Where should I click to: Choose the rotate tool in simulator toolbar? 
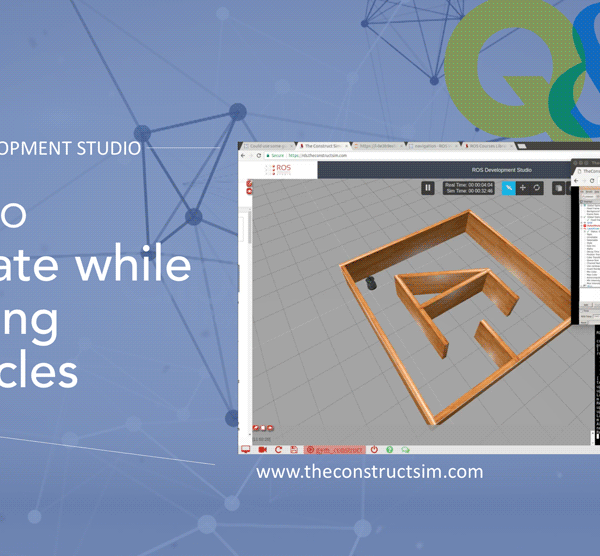pyautogui.click(x=537, y=188)
